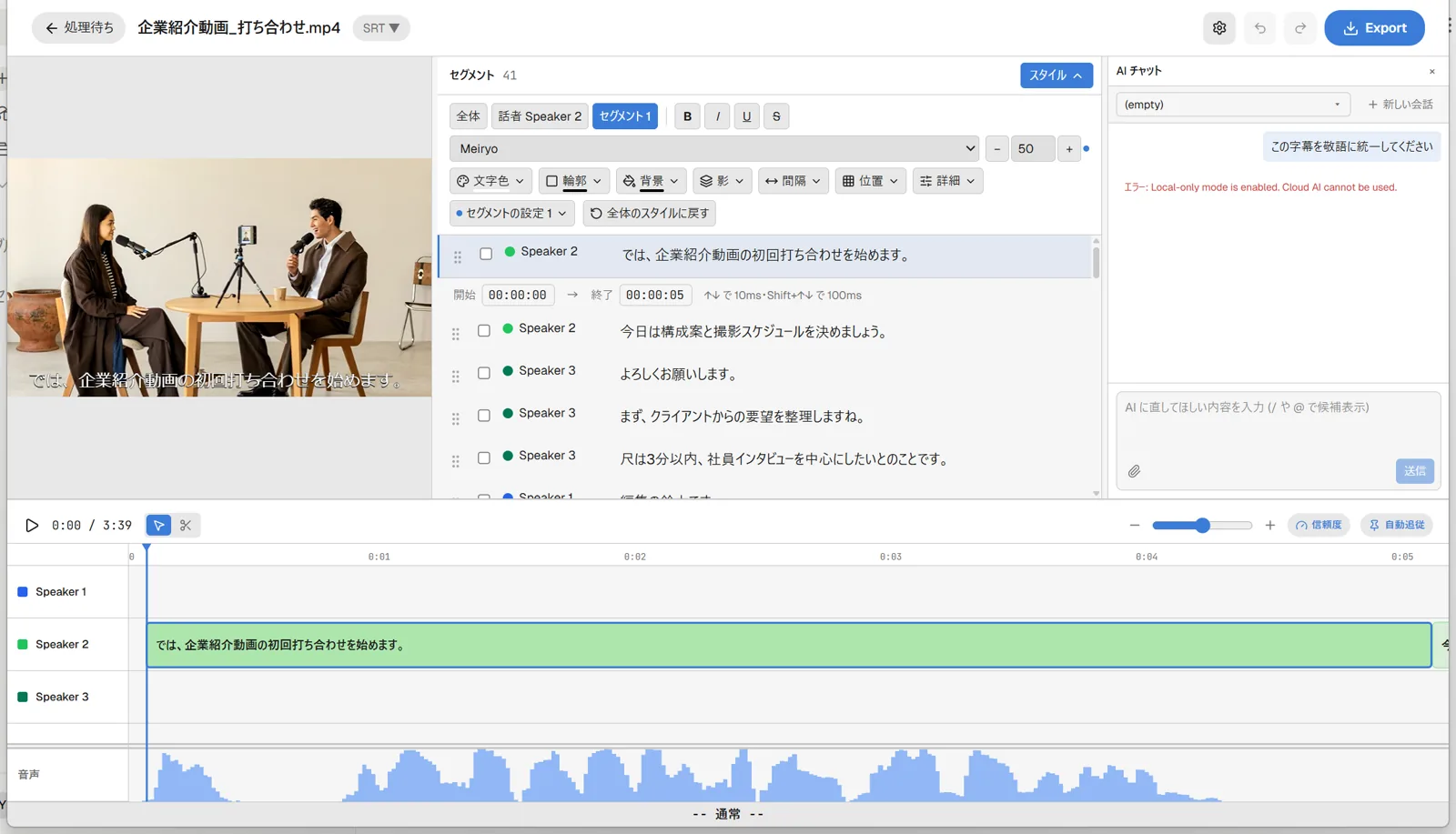Check the box for まず、クライアント segment
This screenshot has height=834, width=1456.
pyautogui.click(x=484, y=416)
